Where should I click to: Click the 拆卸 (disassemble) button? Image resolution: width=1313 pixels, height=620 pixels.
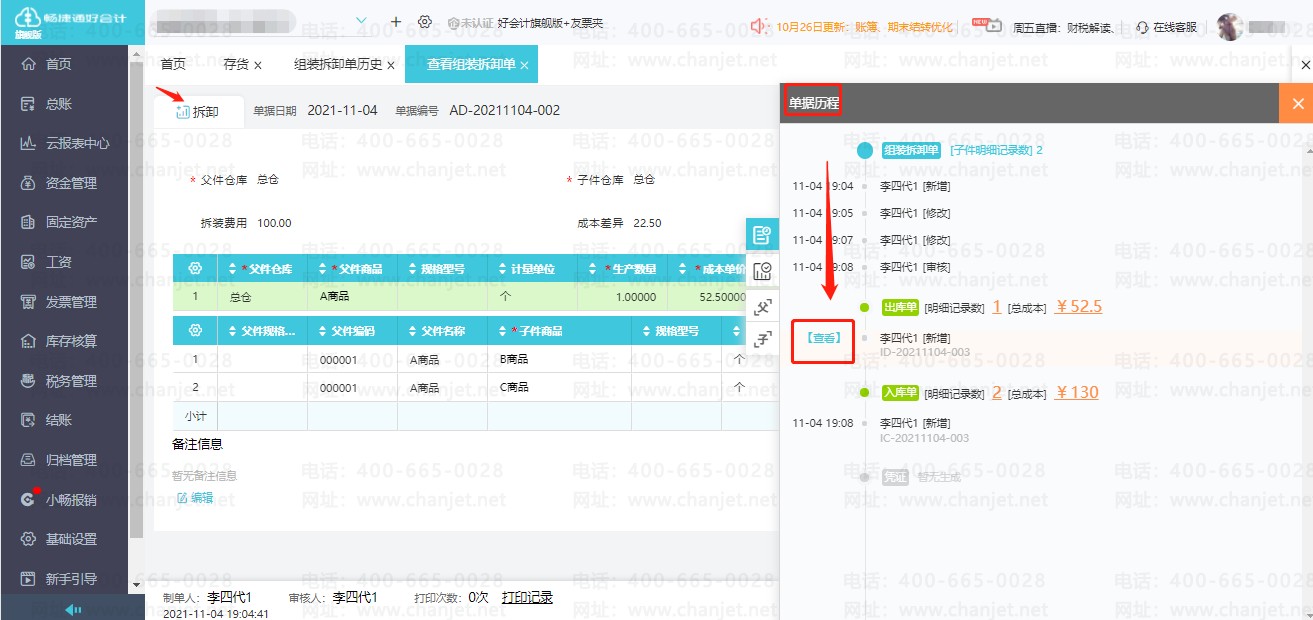point(197,112)
